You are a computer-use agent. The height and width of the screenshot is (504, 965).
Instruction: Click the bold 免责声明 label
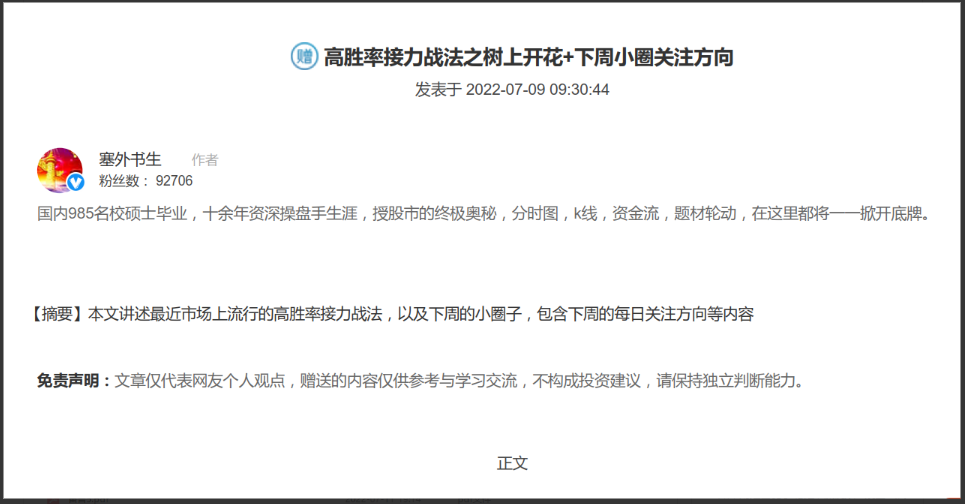coord(75,381)
